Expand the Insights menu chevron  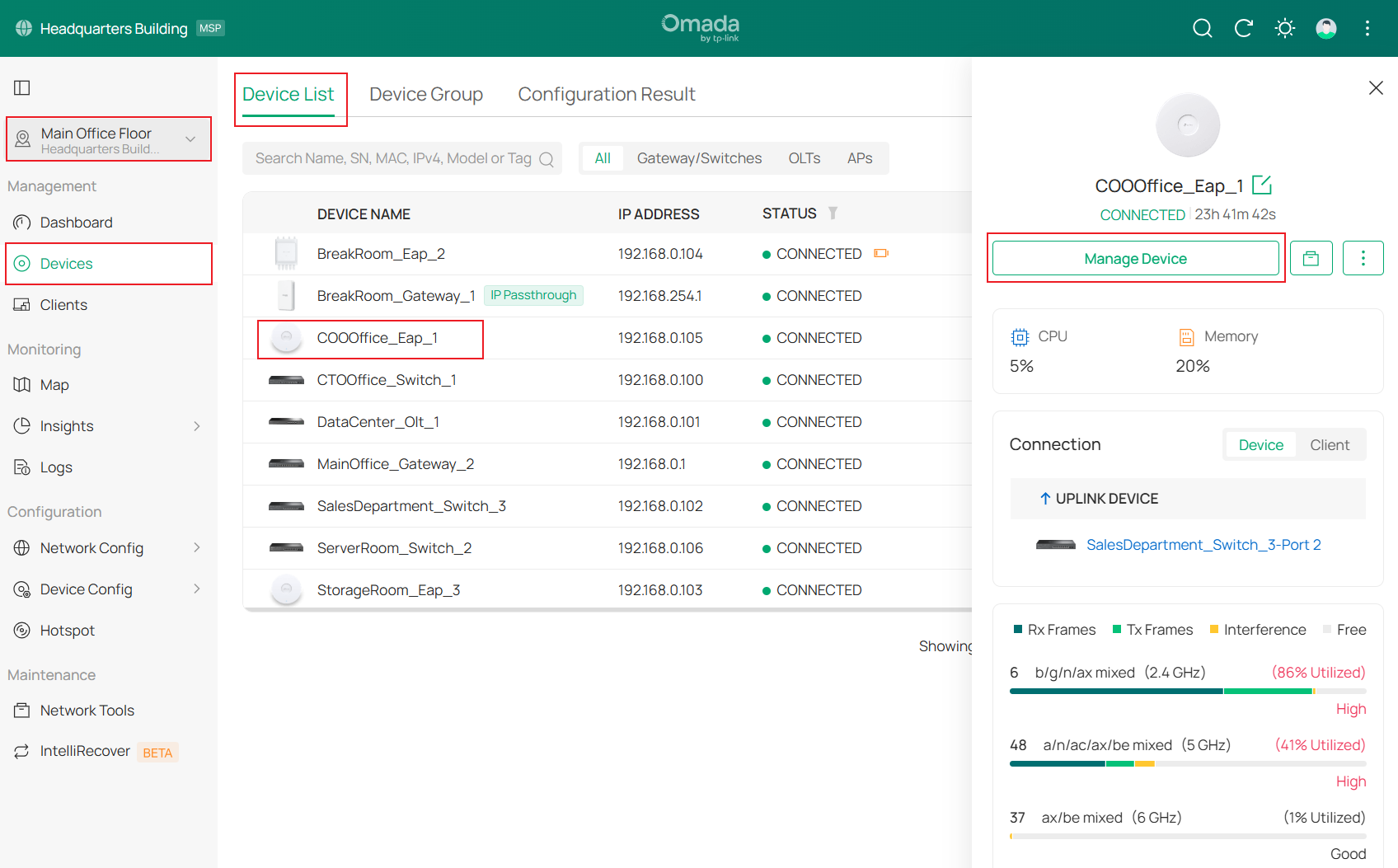196,425
